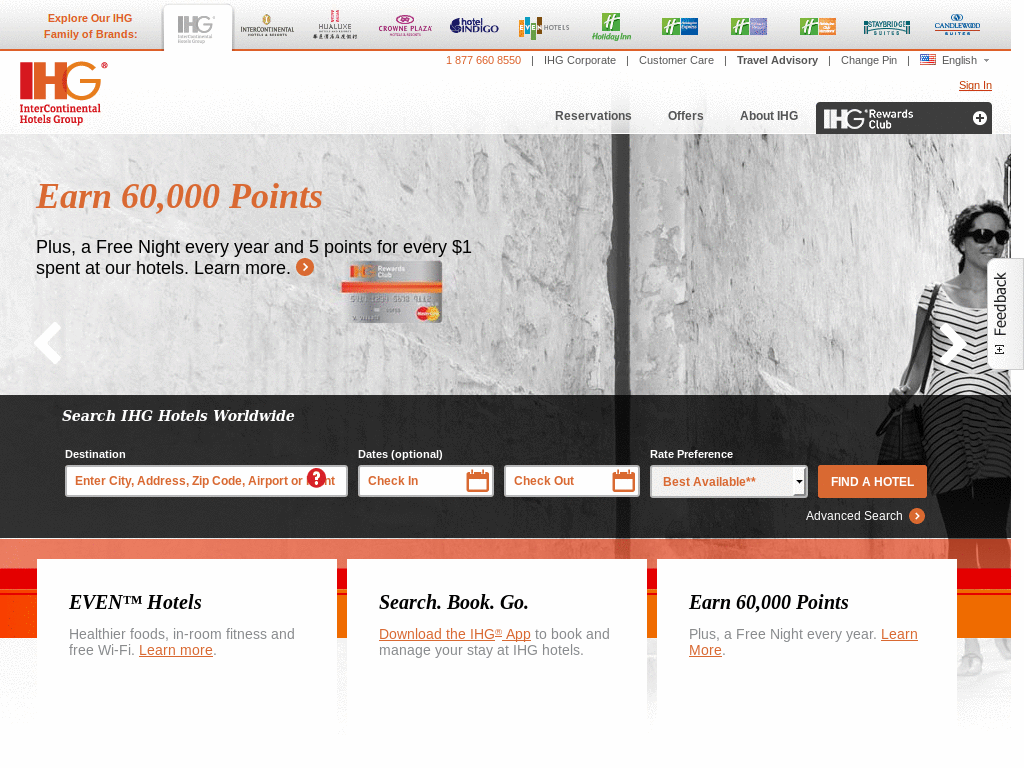Click Download the IHG App link
This screenshot has width=1024, height=768.
[455, 634]
